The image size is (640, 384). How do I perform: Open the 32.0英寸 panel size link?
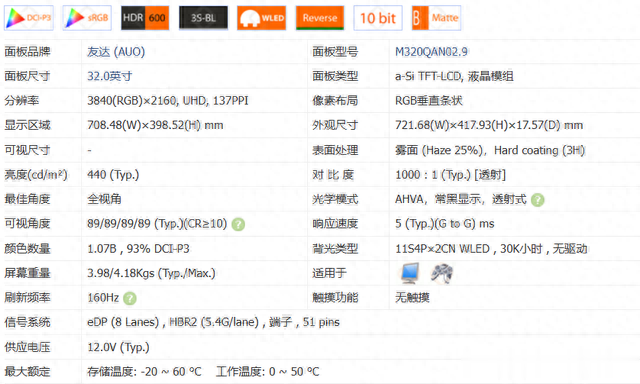coord(109,76)
